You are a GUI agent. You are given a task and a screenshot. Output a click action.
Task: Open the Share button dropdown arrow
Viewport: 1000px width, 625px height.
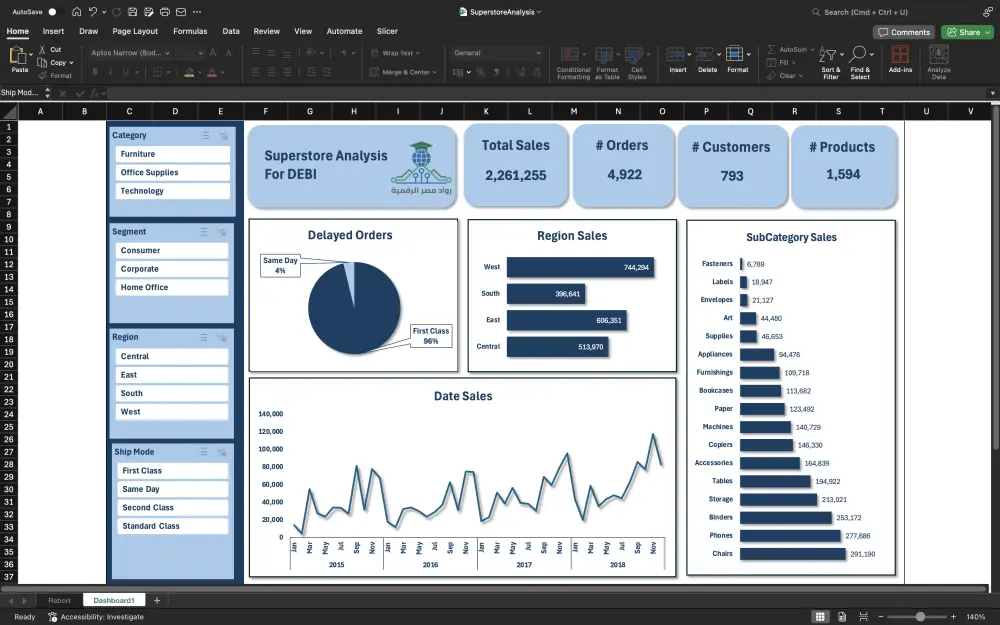[x=988, y=32]
